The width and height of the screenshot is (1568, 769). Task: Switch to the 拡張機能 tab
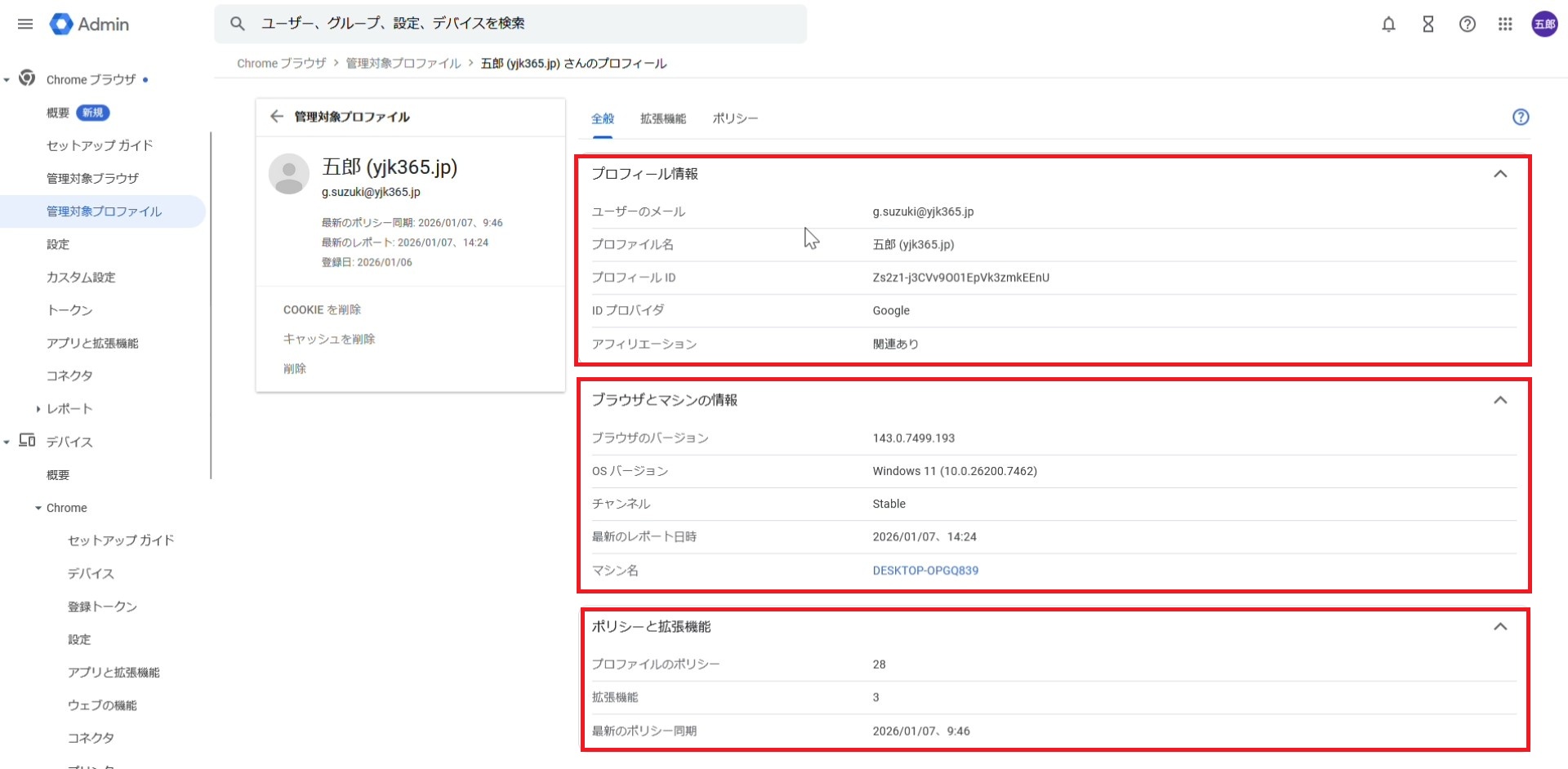[662, 119]
